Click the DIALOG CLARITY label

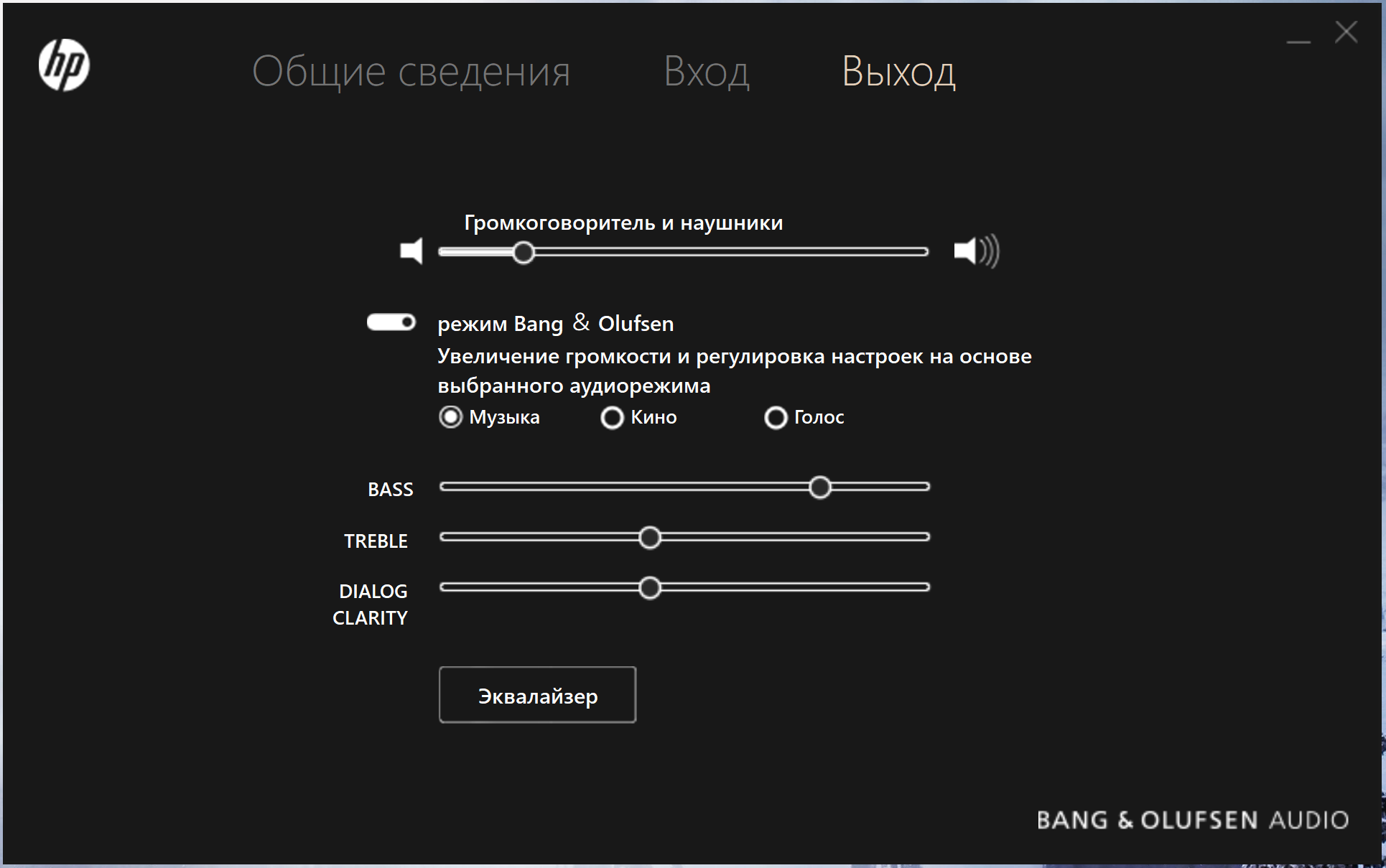click(371, 605)
